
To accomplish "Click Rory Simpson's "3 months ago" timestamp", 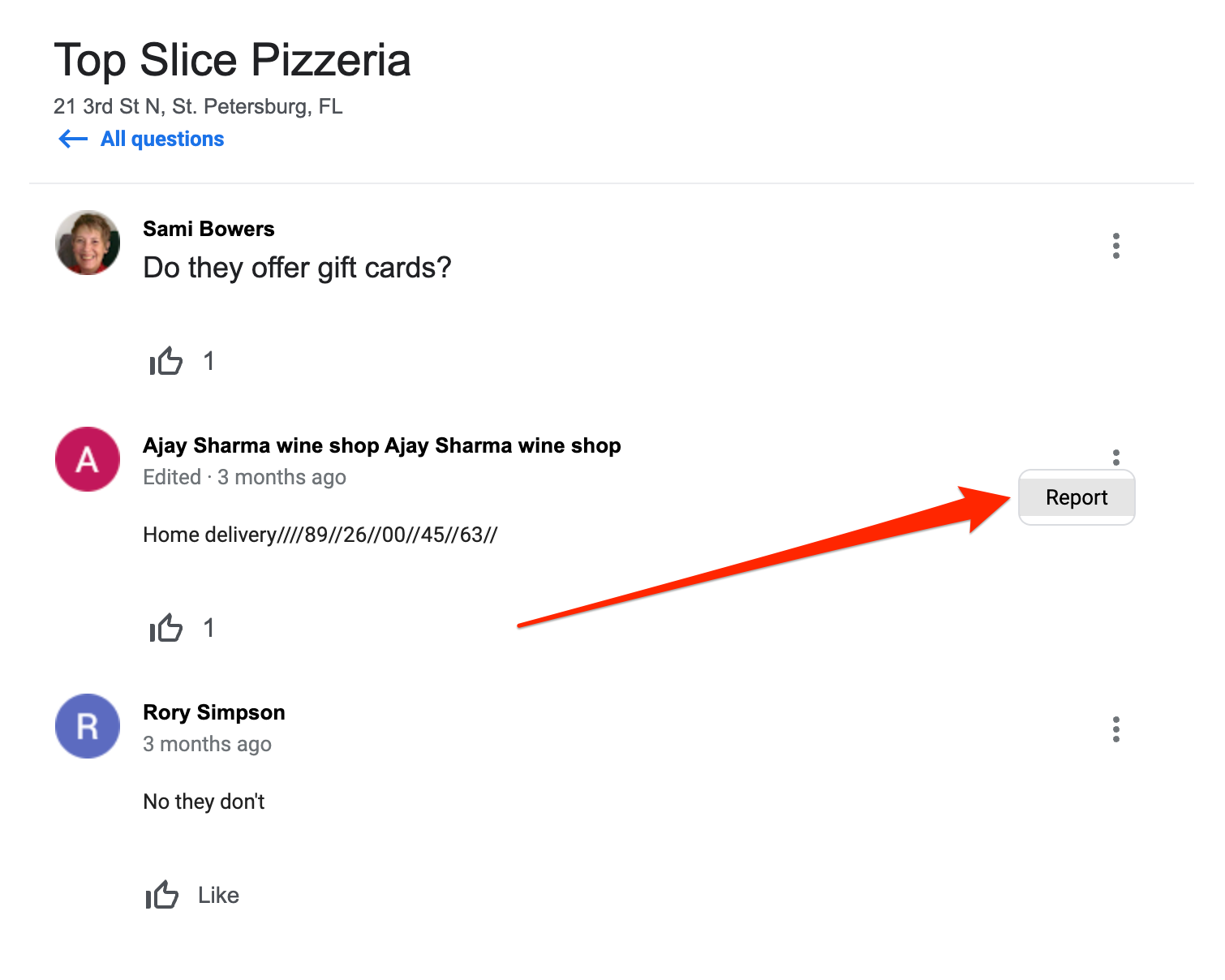I will [208, 744].
